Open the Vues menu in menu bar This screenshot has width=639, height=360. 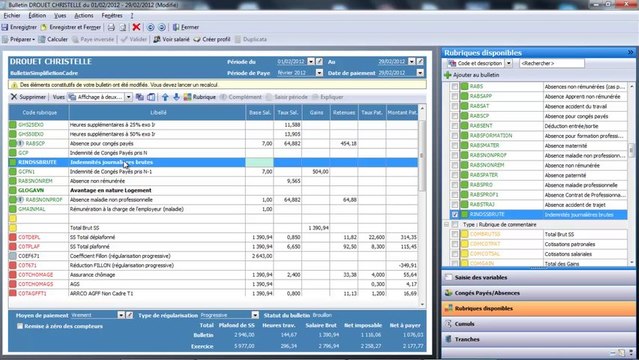click(60, 15)
